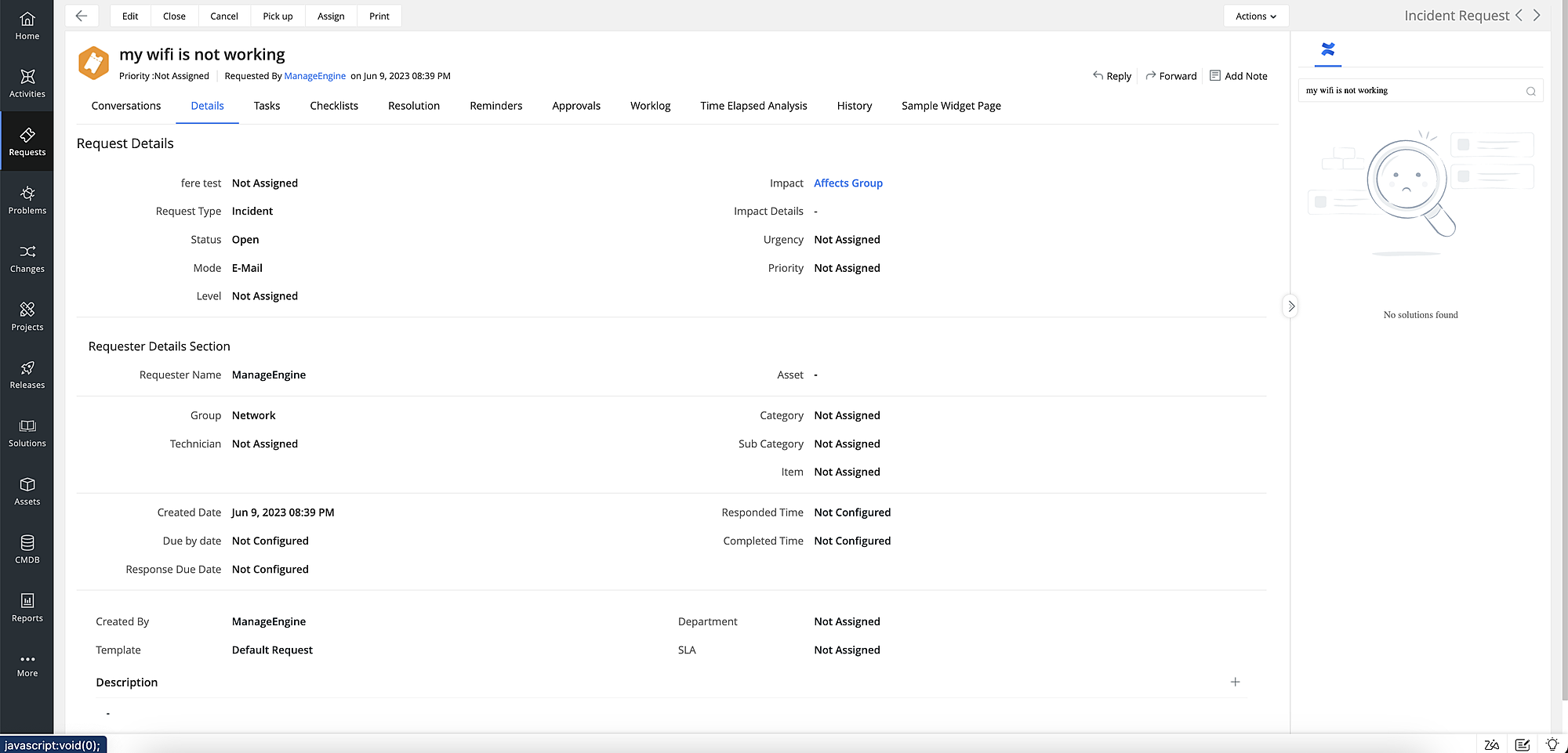Click the lightbulb suggestions icon

coord(1552,744)
